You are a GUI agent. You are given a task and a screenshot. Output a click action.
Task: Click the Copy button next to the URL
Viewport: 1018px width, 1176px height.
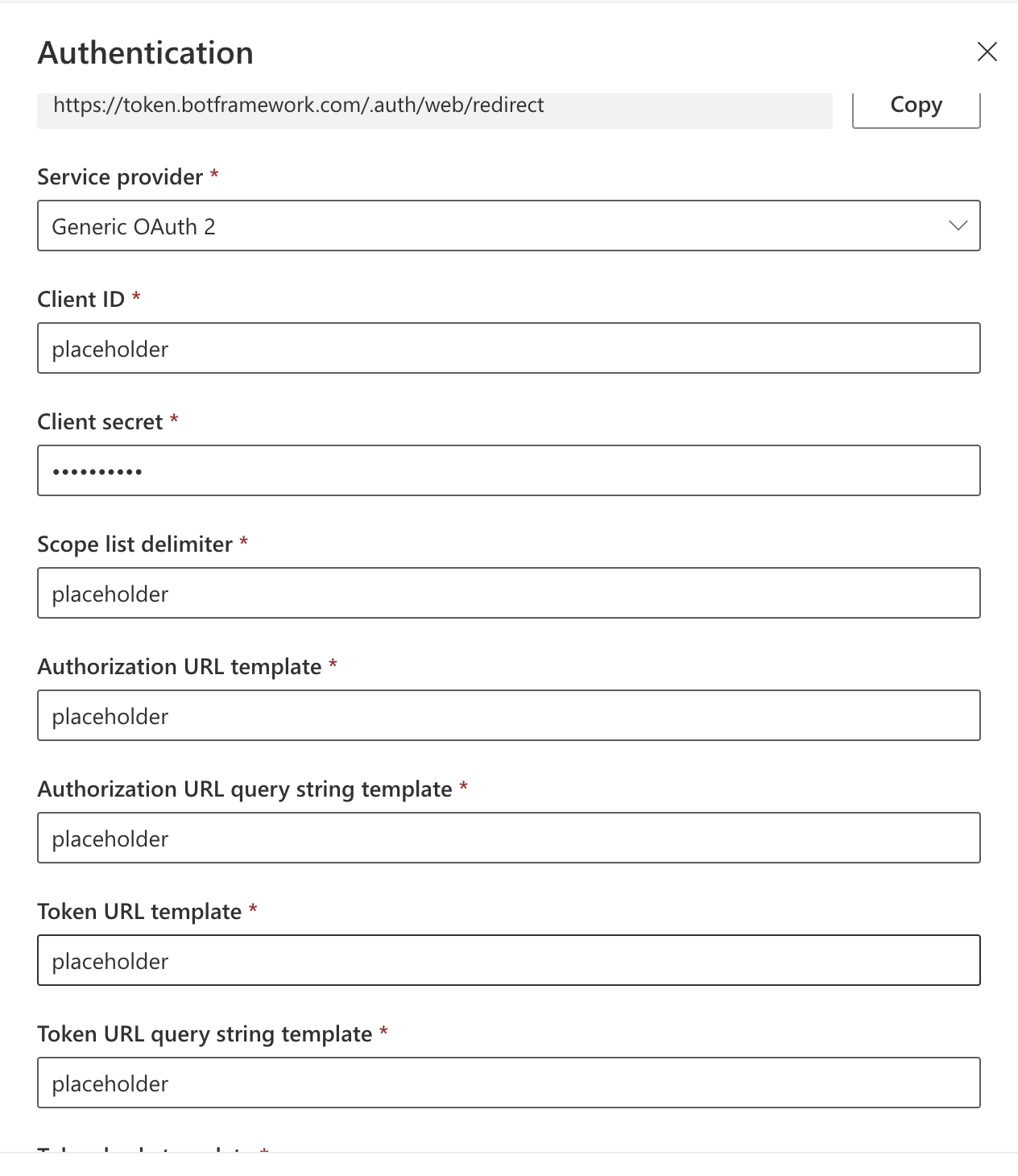tap(916, 105)
